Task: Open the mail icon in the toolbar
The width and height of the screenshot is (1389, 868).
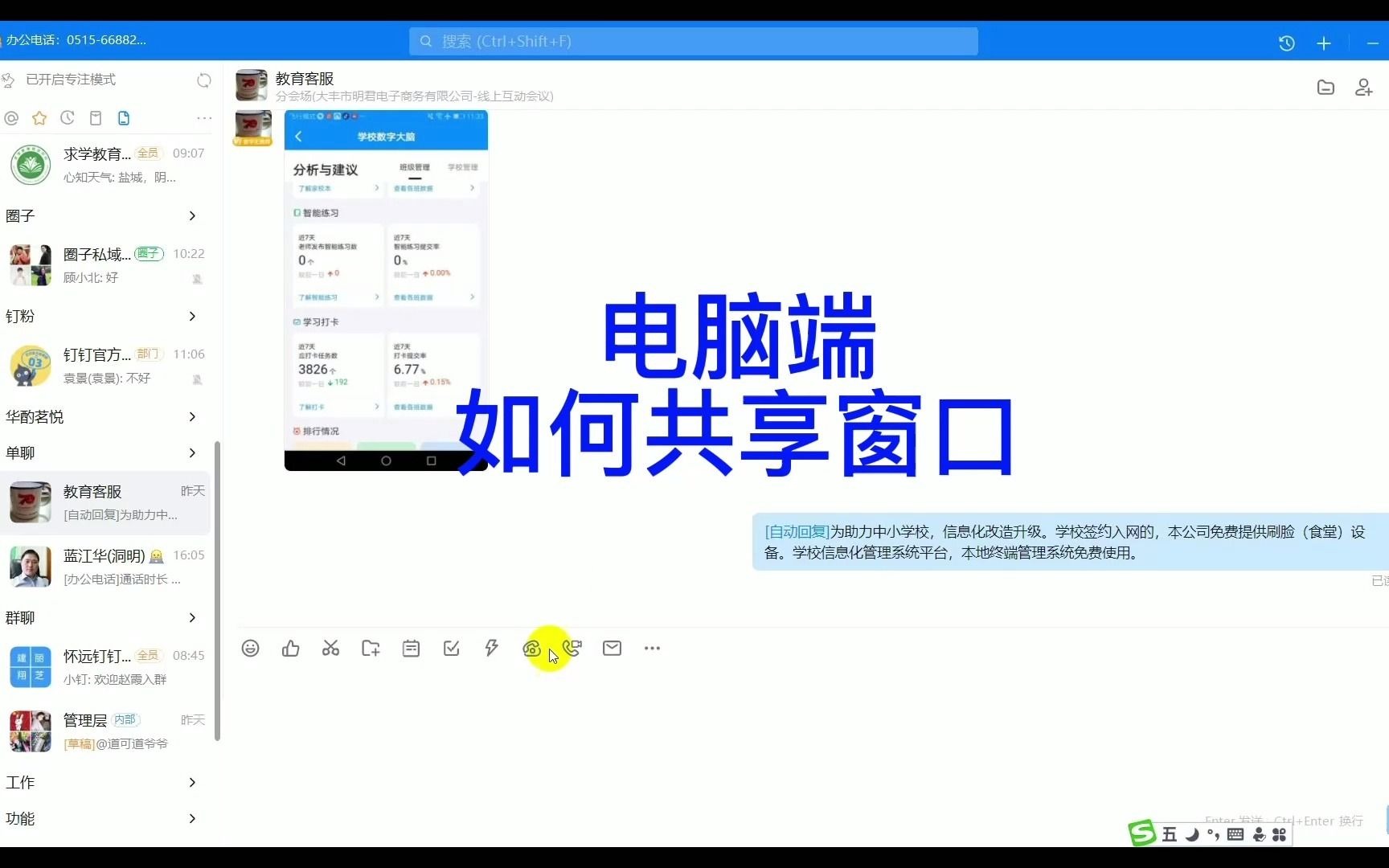Action: [613, 648]
